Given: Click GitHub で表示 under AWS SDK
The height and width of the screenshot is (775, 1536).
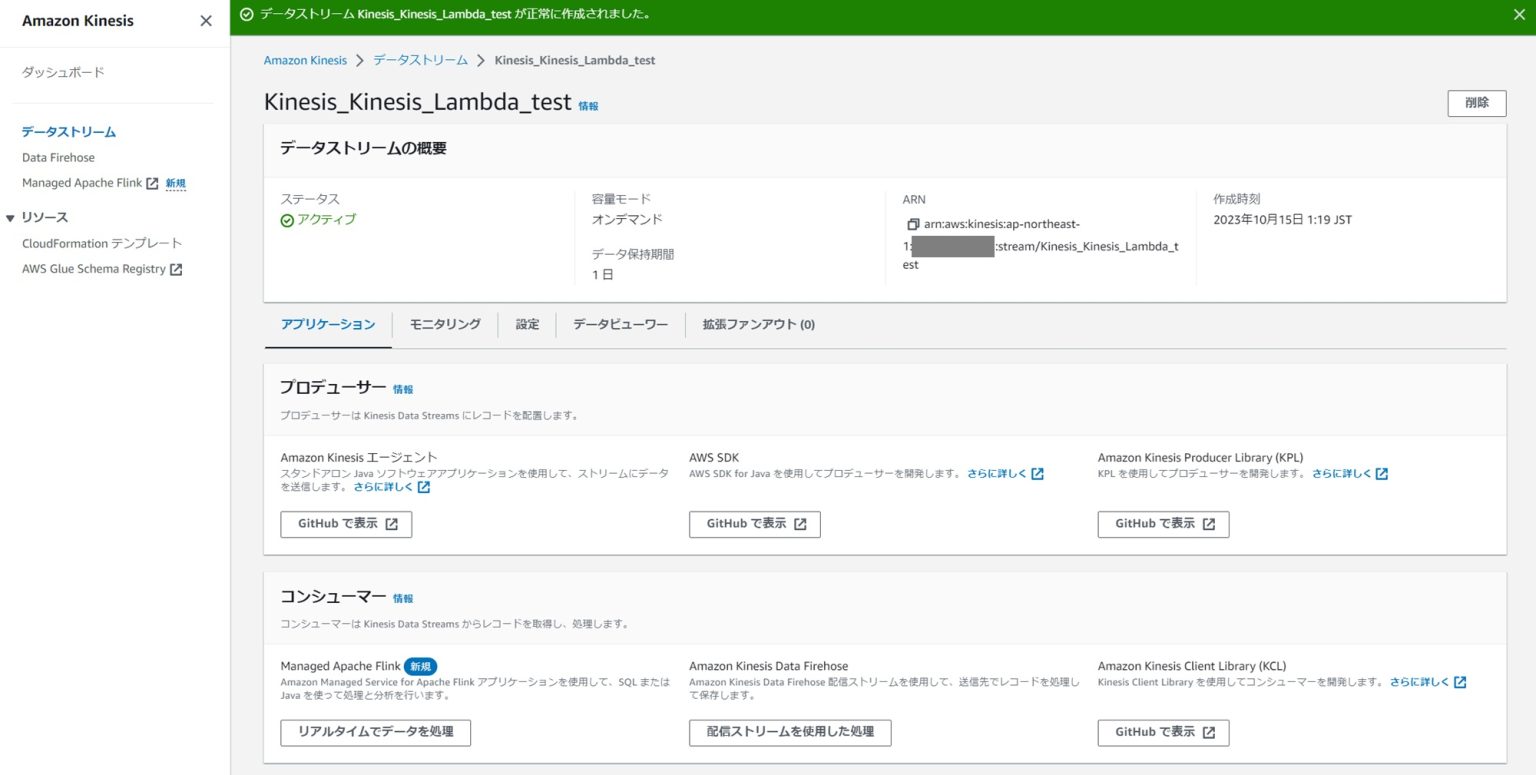Looking at the screenshot, I should pos(754,524).
